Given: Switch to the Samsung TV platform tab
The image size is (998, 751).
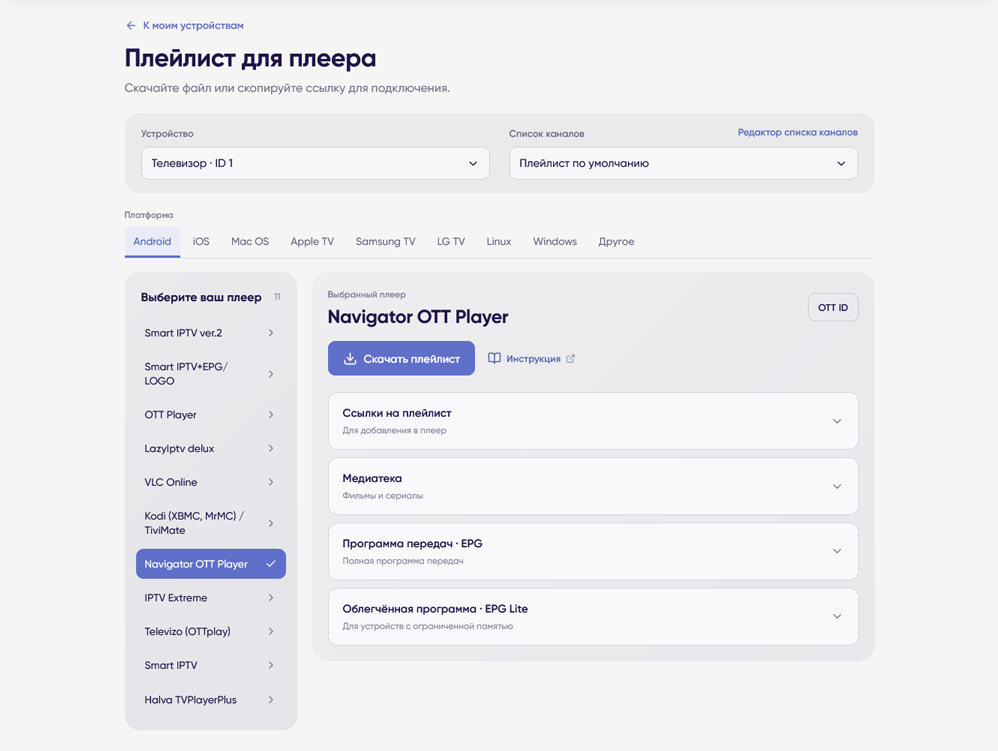Looking at the screenshot, I should [x=385, y=241].
